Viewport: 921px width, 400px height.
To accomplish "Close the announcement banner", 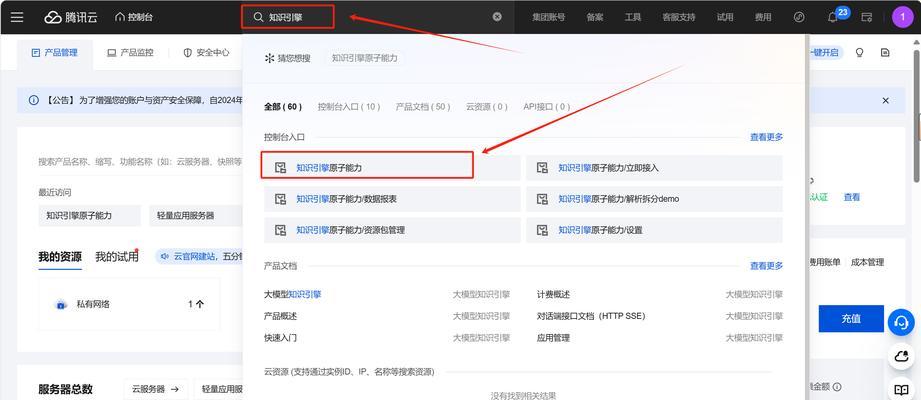I will tap(885, 100).
